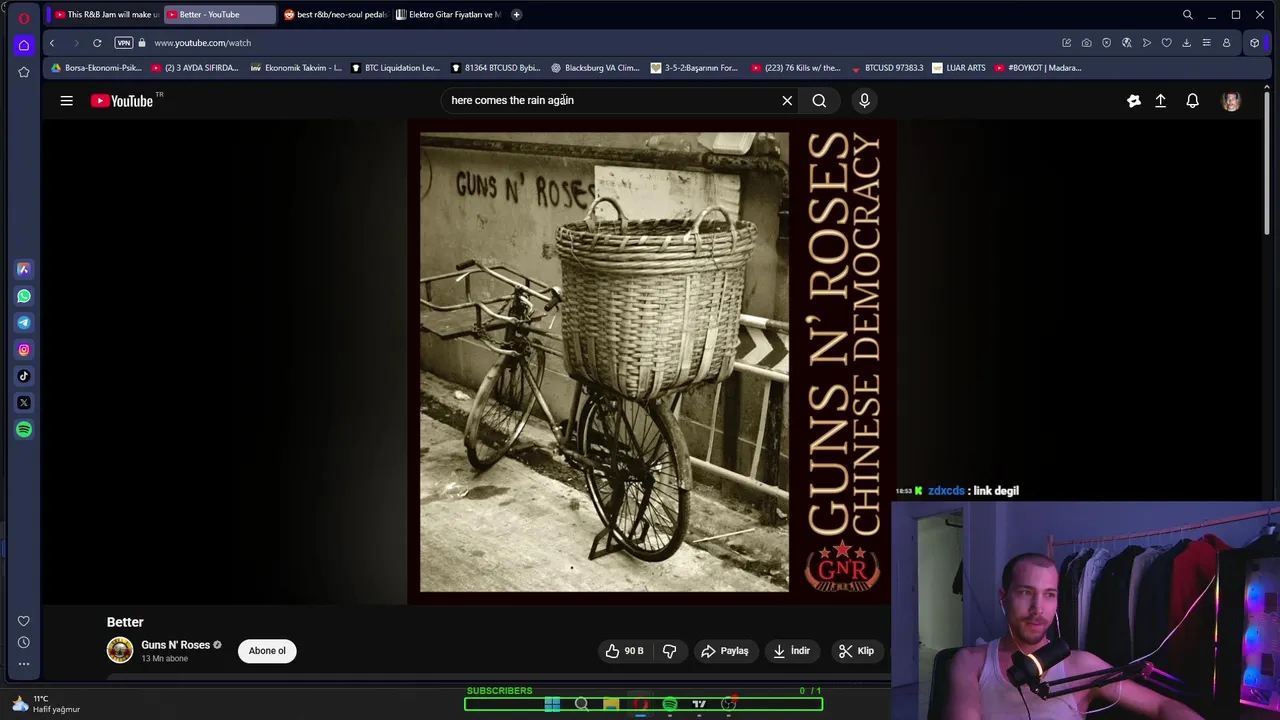The image size is (1280, 720).
Task: Open Spotify player in the Opera sidebar
Action: point(24,429)
